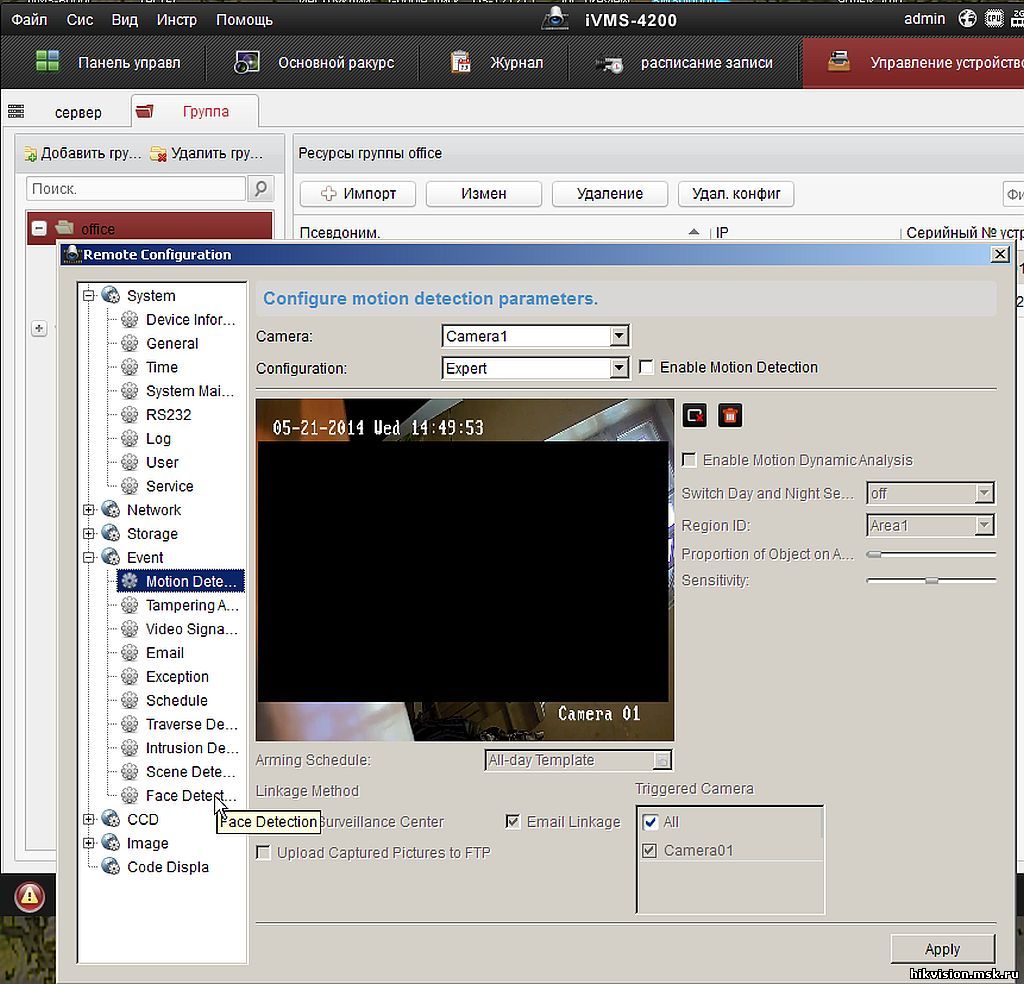Click the Storage gear icon in tree
This screenshot has height=984, width=1024.
(111, 533)
